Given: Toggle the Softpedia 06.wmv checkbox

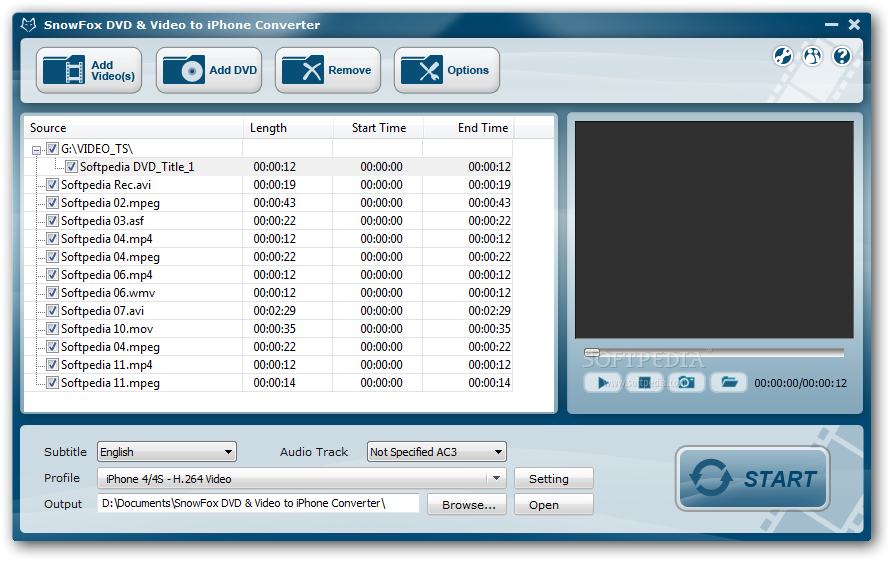Looking at the screenshot, I should [52, 293].
